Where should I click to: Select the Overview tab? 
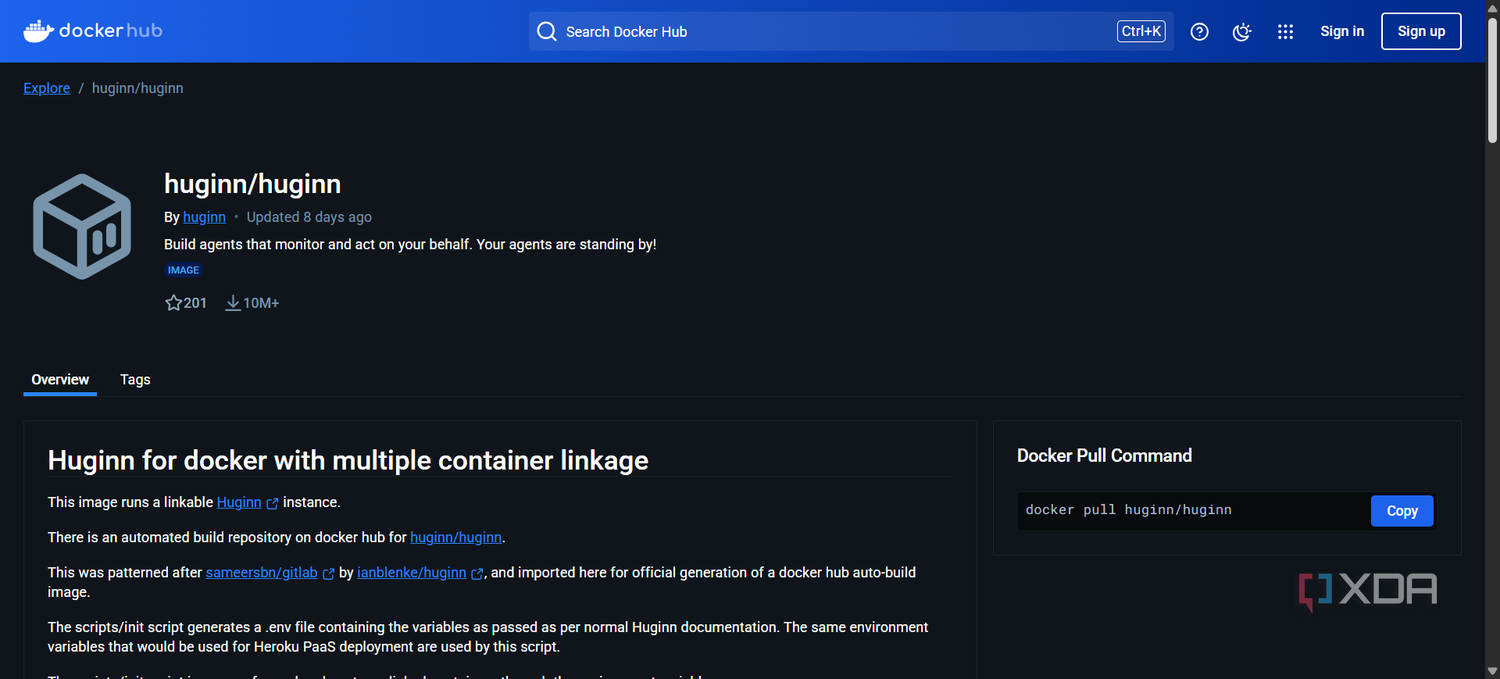click(x=60, y=379)
